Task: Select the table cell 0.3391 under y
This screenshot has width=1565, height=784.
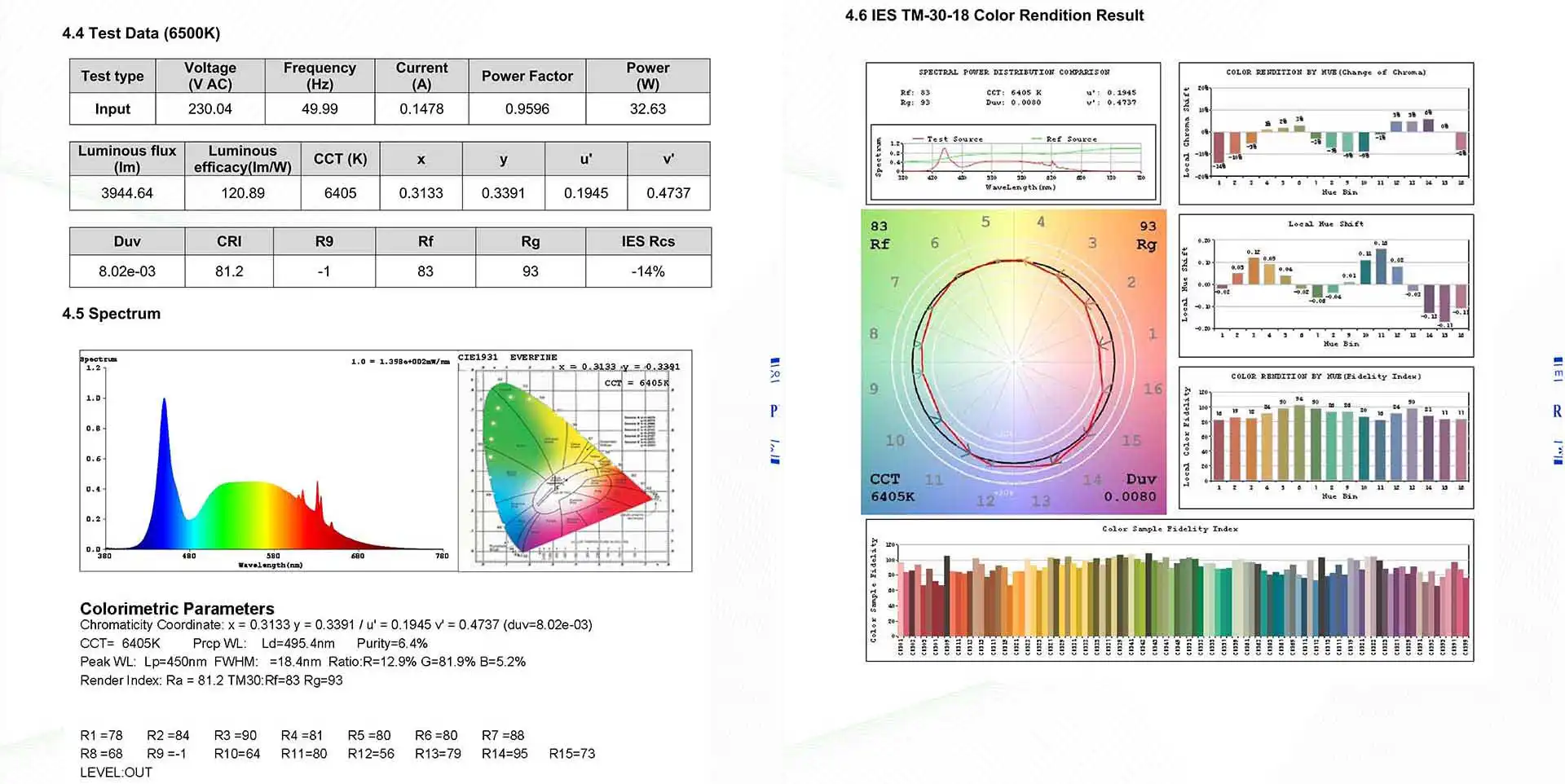Action: [504, 193]
